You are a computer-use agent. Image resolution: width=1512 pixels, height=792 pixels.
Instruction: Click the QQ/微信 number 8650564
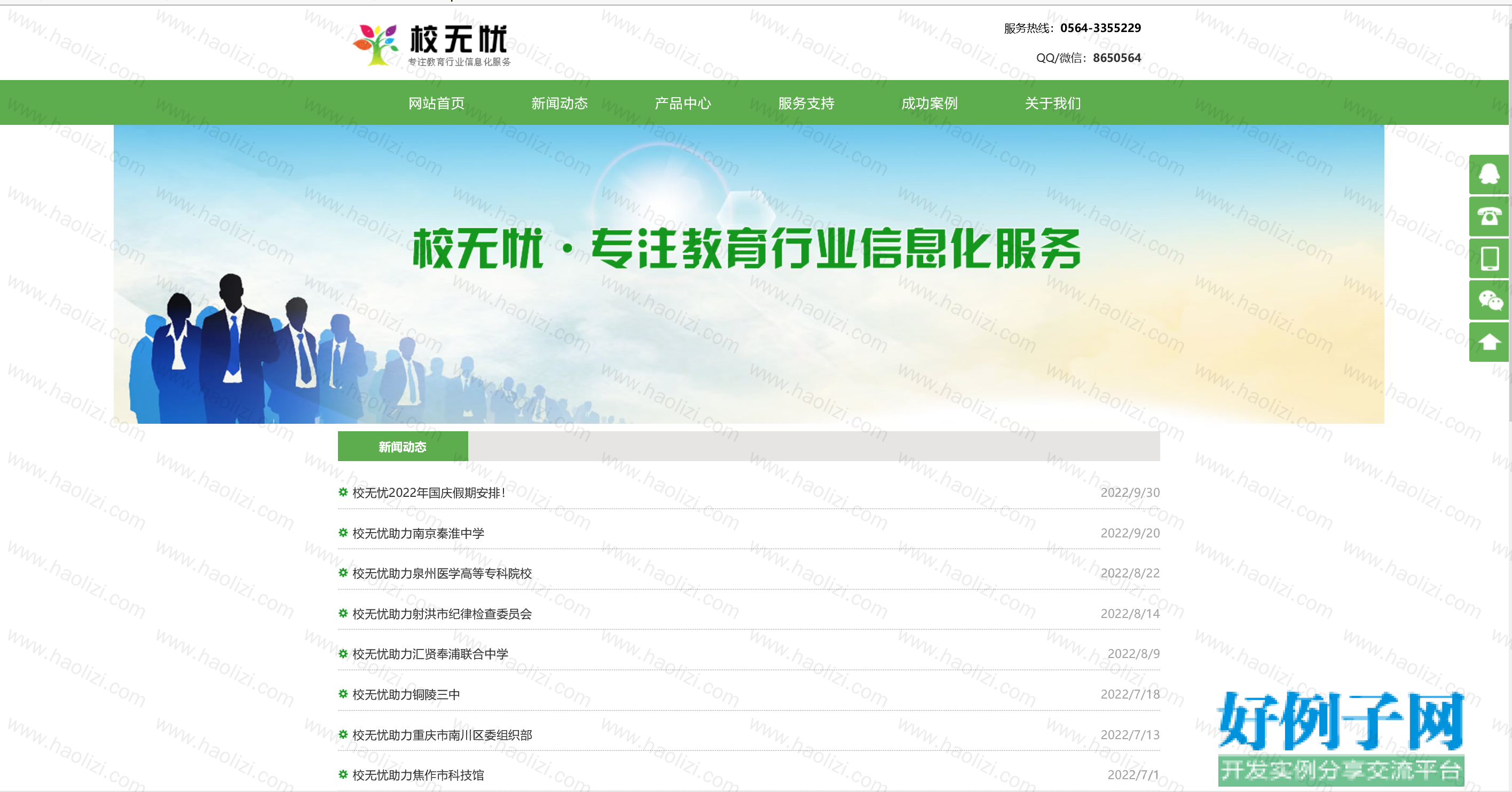pyautogui.click(x=1116, y=58)
